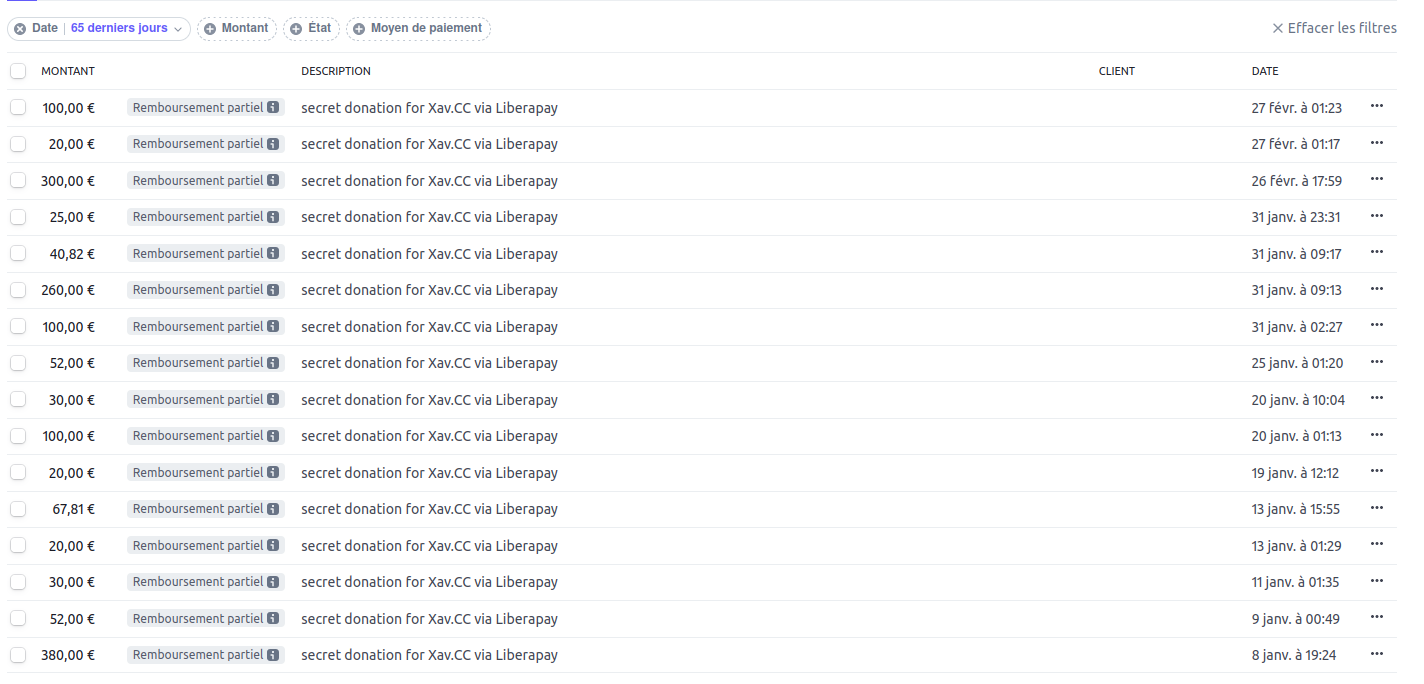
Task: Open the three-dot menu for the 27 févr. à 01:23 payment
Action: [x=1377, y=106]
